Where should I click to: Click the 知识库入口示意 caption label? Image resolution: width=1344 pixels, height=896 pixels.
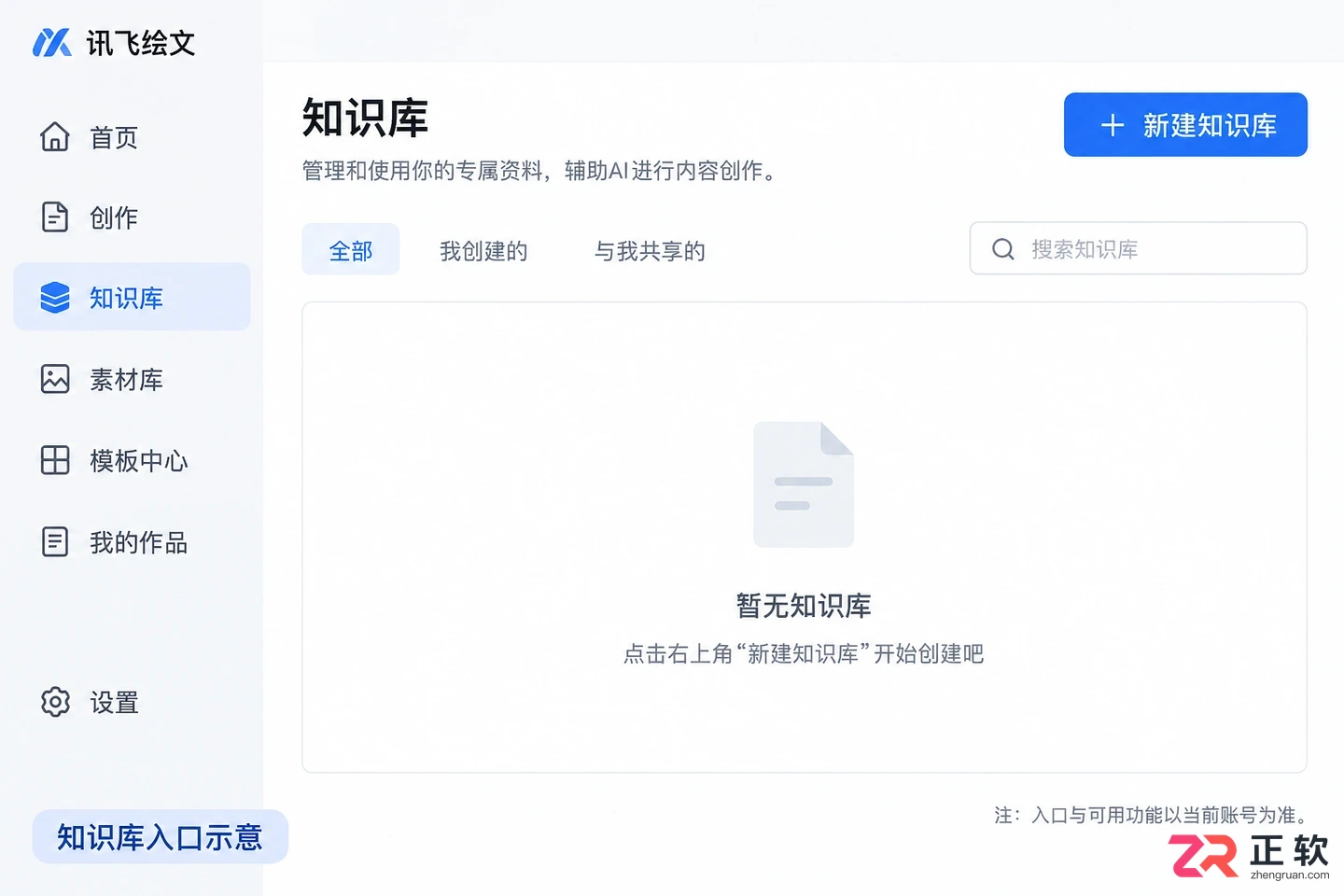[160, 837]
